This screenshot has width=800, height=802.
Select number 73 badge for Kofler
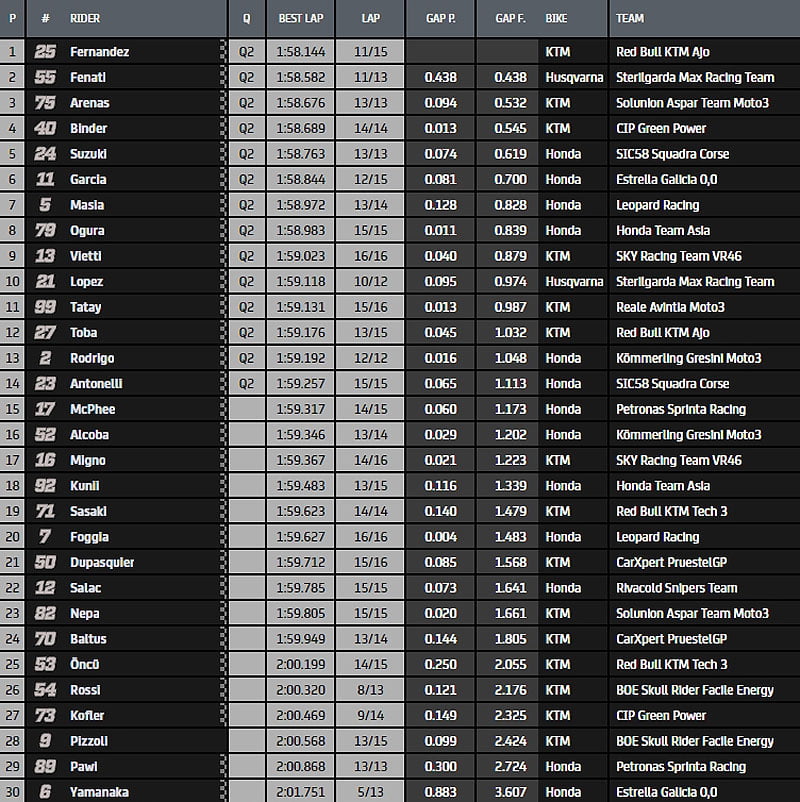point(45,715)
